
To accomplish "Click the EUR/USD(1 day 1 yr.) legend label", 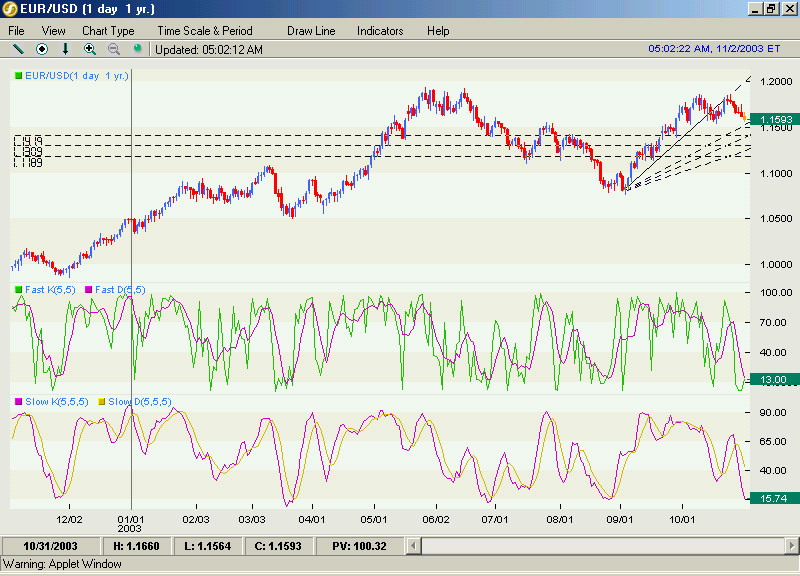I will click(x=77, y=76).
